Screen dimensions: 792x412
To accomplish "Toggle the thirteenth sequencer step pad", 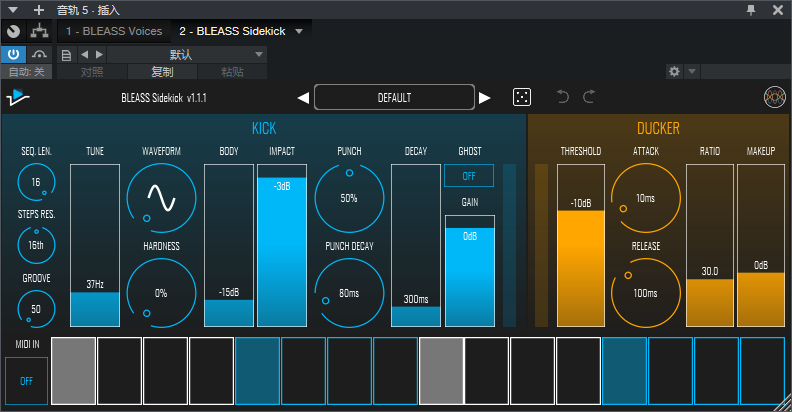I will pos(625,371).
